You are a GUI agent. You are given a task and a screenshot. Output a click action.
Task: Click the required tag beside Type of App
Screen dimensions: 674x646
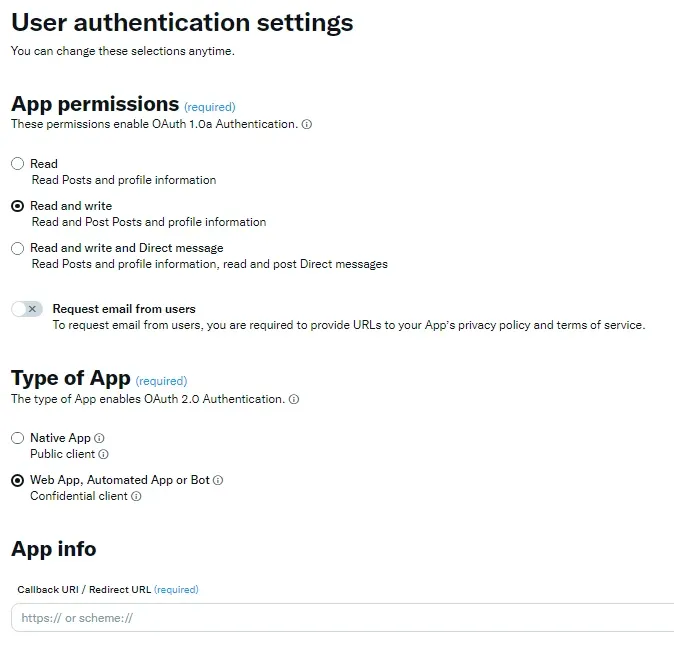[161, 381]
